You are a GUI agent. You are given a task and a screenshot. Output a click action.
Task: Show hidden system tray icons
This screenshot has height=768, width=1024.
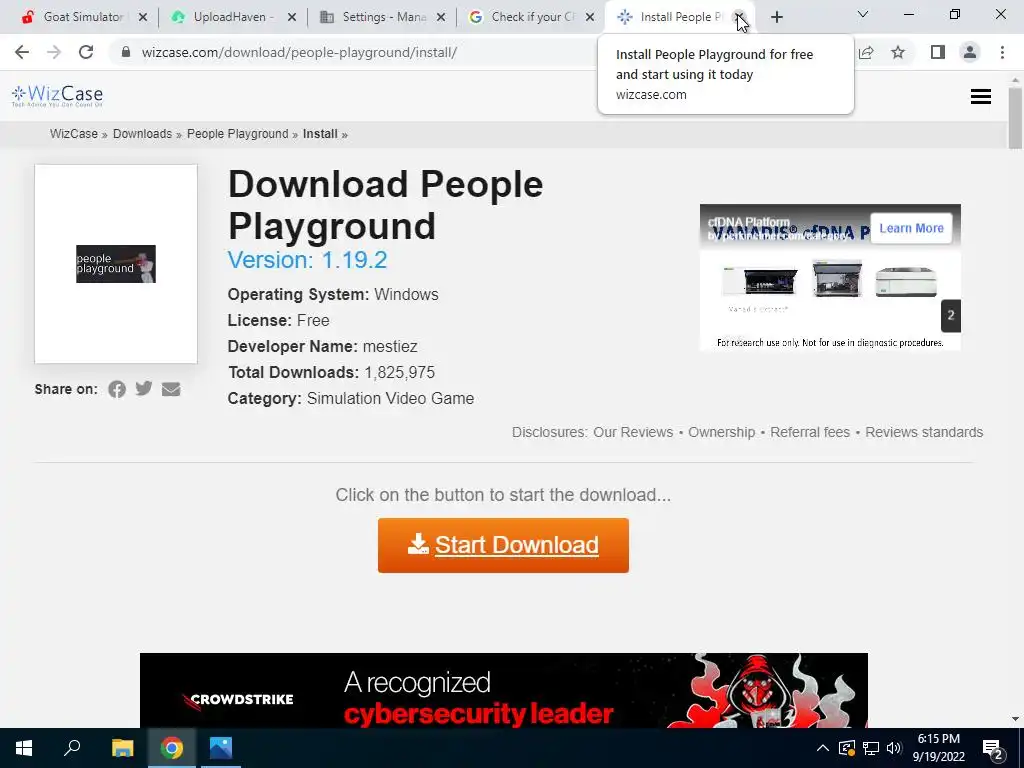click(823, 748)
